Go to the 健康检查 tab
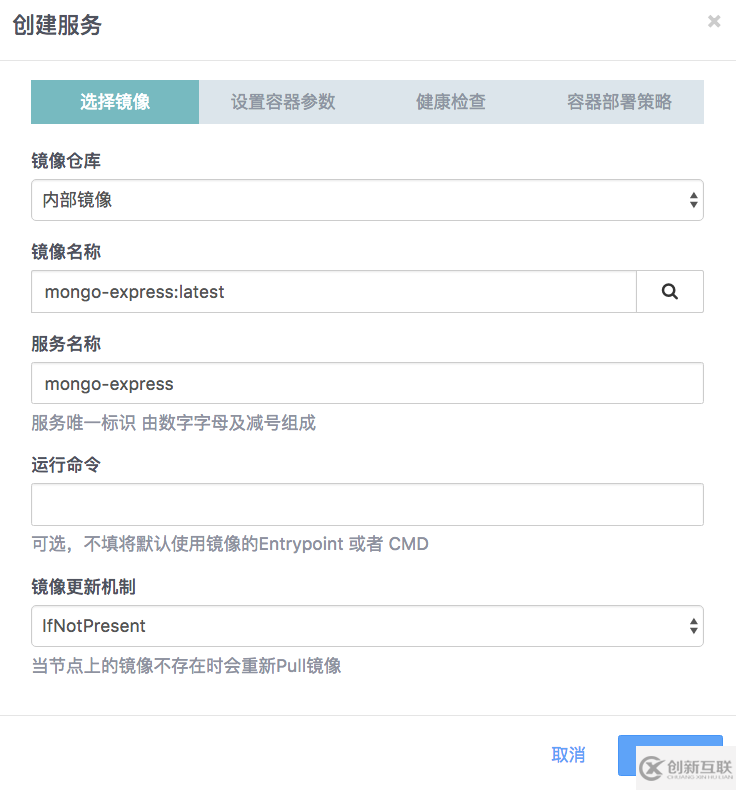 click(451, 102)
